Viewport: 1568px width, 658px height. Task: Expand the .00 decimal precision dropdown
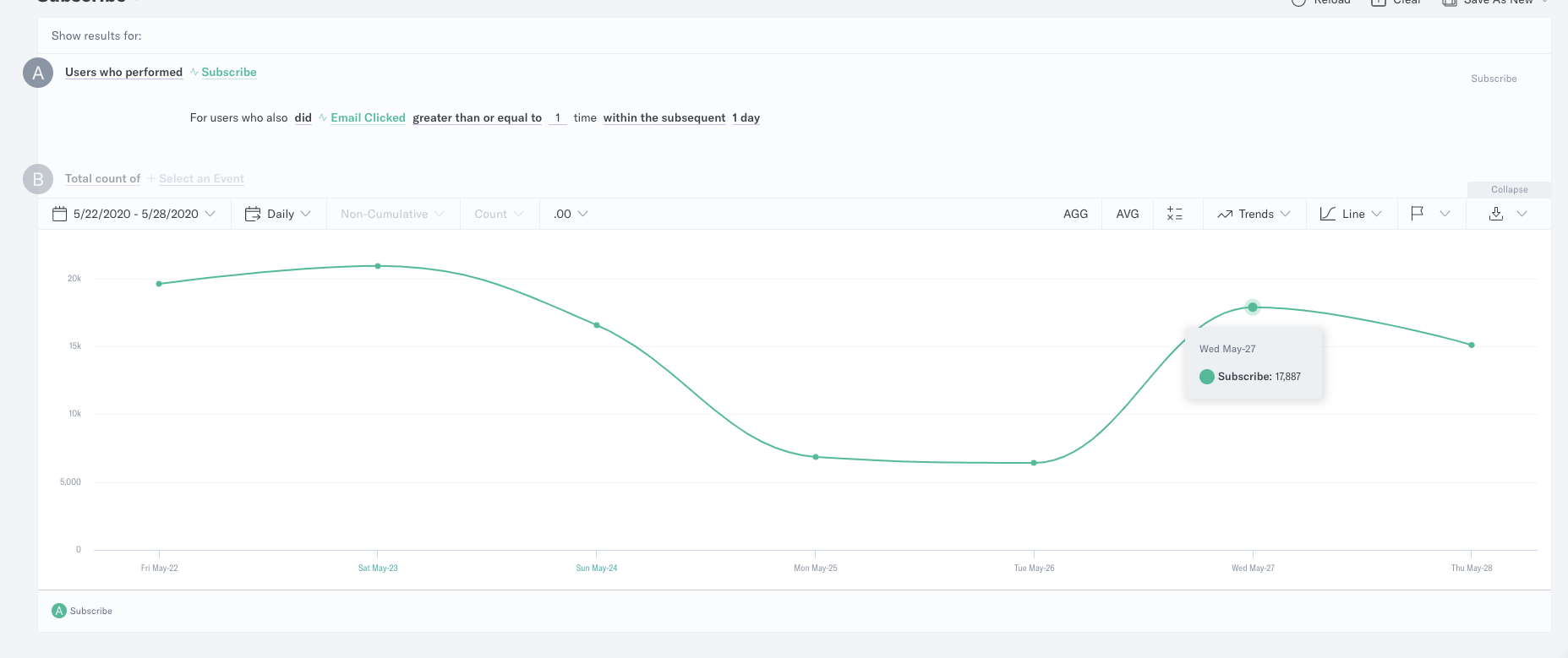571,214
